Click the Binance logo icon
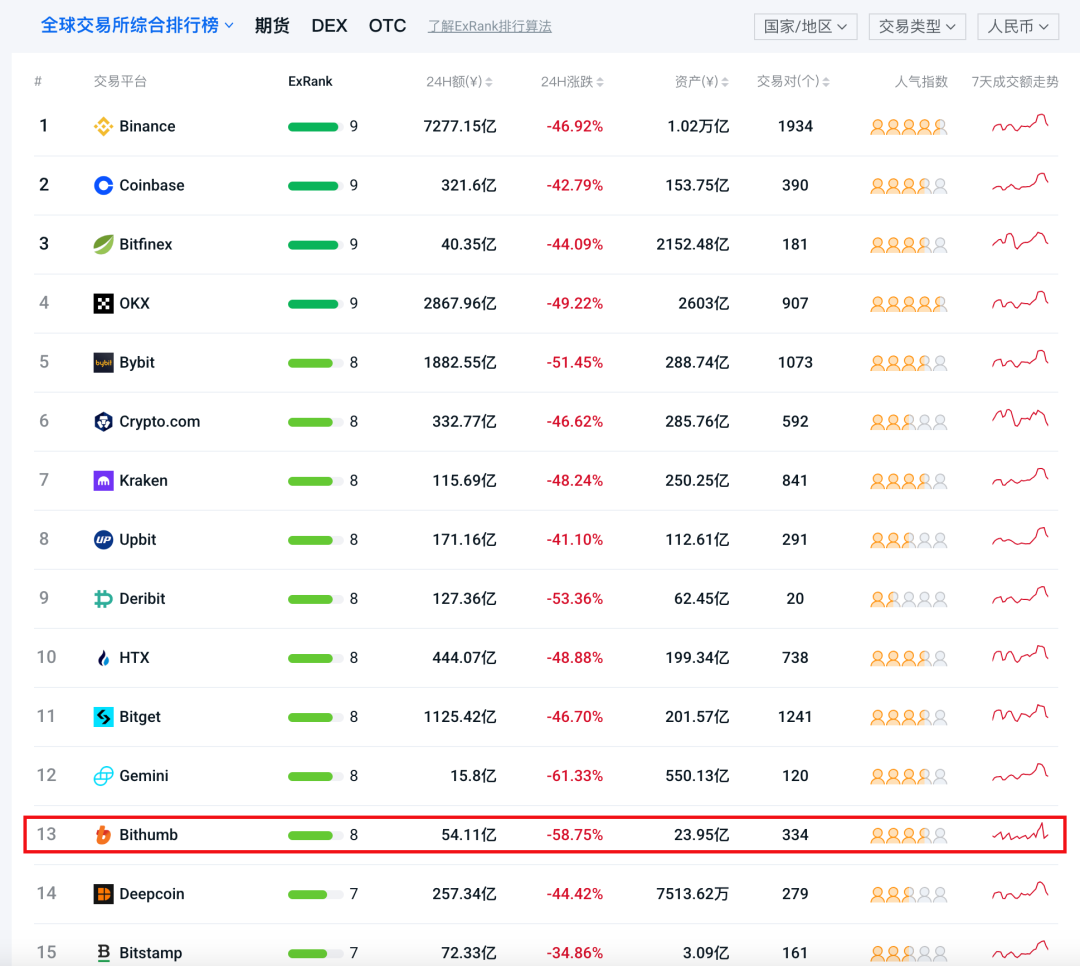The width and height of the screenshot is (1080, 966). [x=103, y=127]
